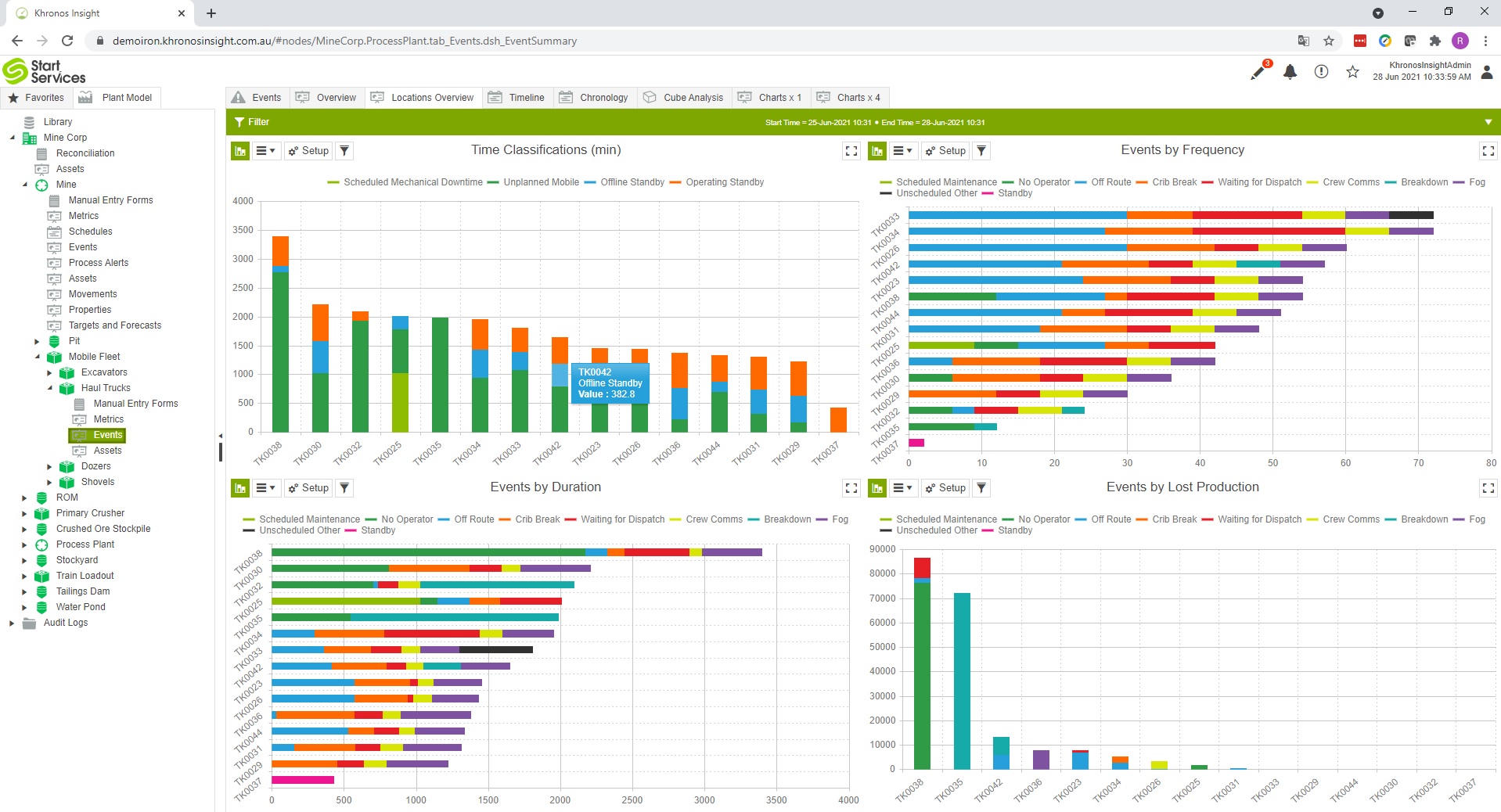1501x812 pixels.
Task: Toggle Operating Standby series legend
Action: (x=717, y=182)
